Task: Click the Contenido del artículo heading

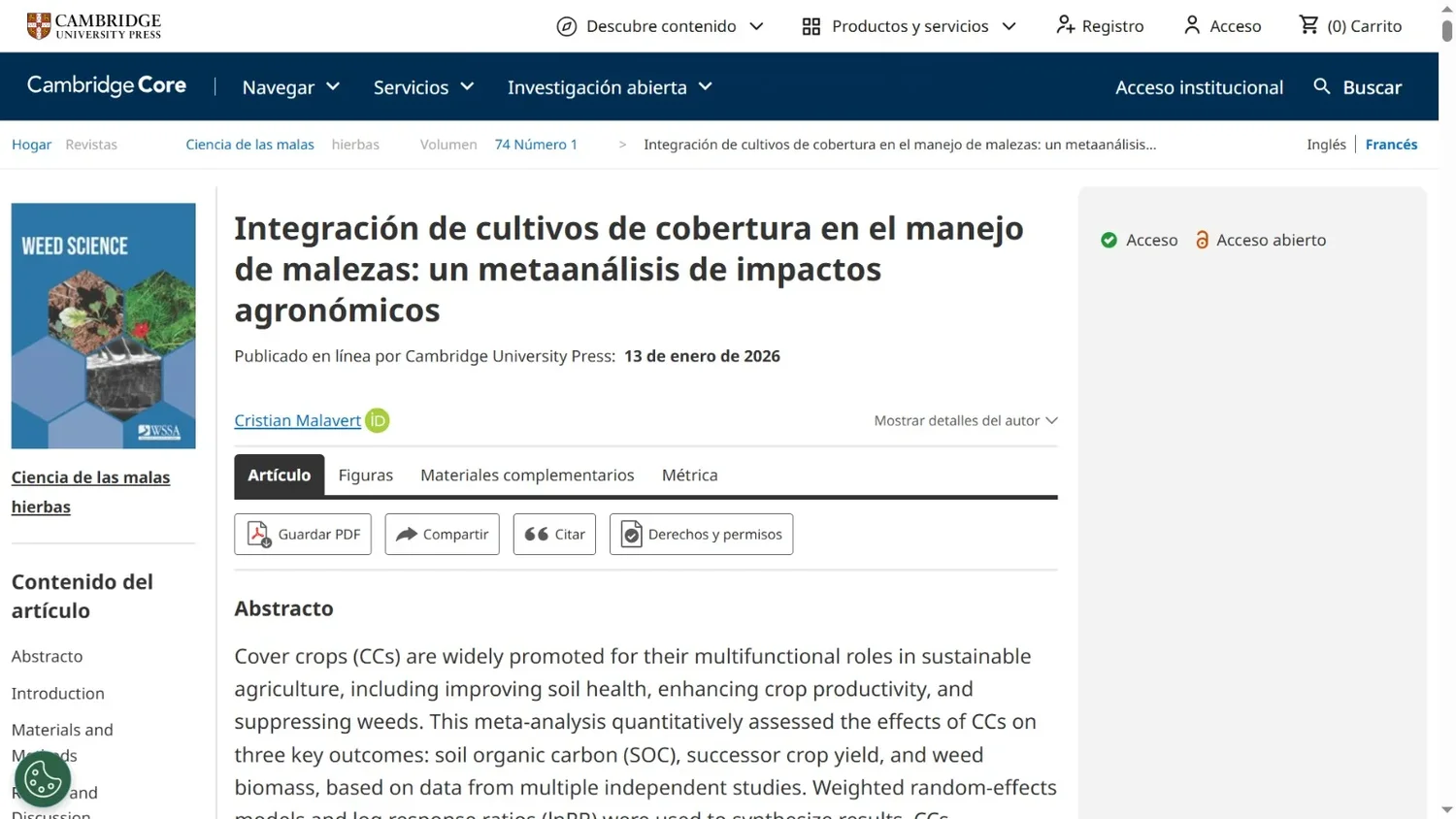Action: click(83, 596)
